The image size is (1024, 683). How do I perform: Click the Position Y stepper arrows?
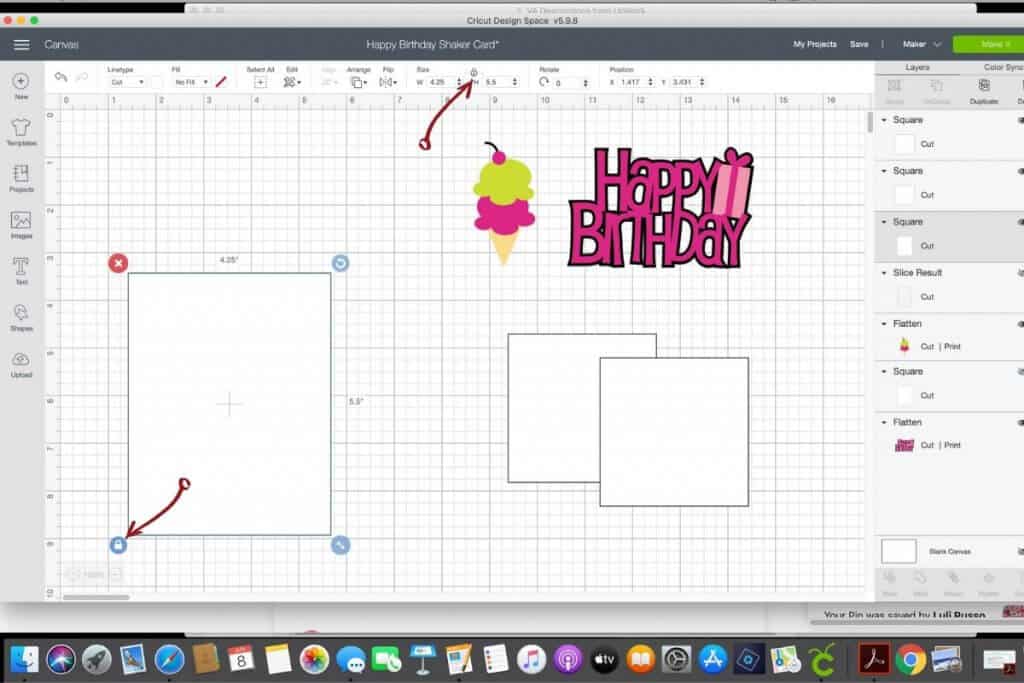coord(702,82)
